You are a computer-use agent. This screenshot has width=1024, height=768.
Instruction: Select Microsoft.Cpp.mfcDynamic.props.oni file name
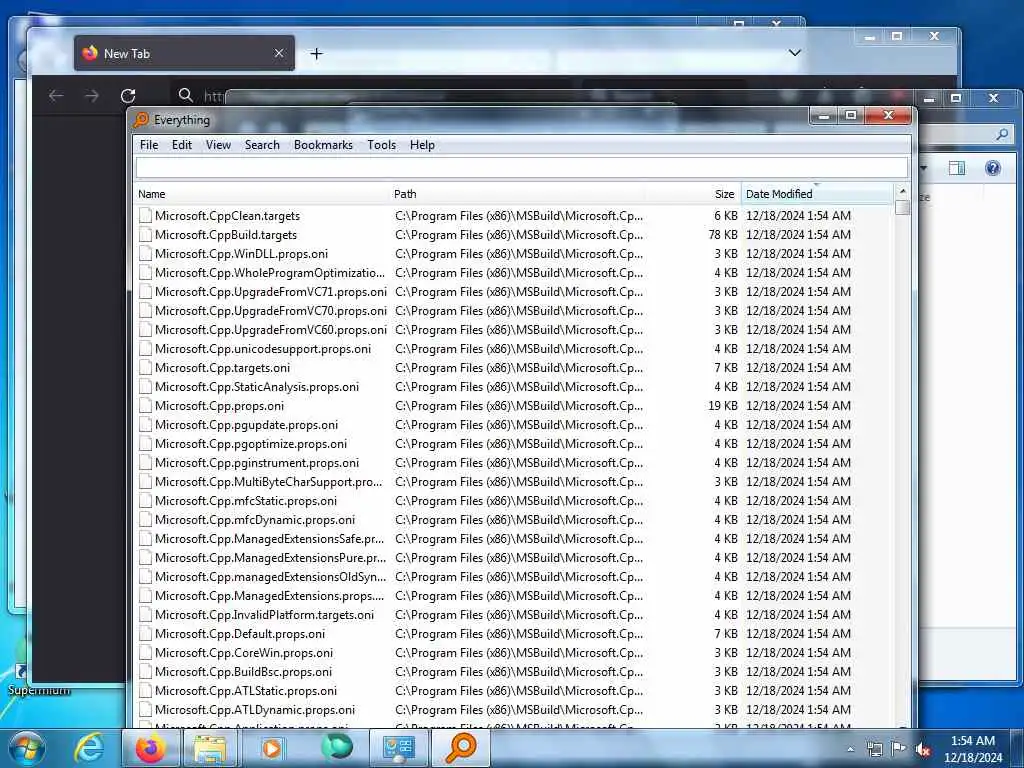(x=255, y=520)
